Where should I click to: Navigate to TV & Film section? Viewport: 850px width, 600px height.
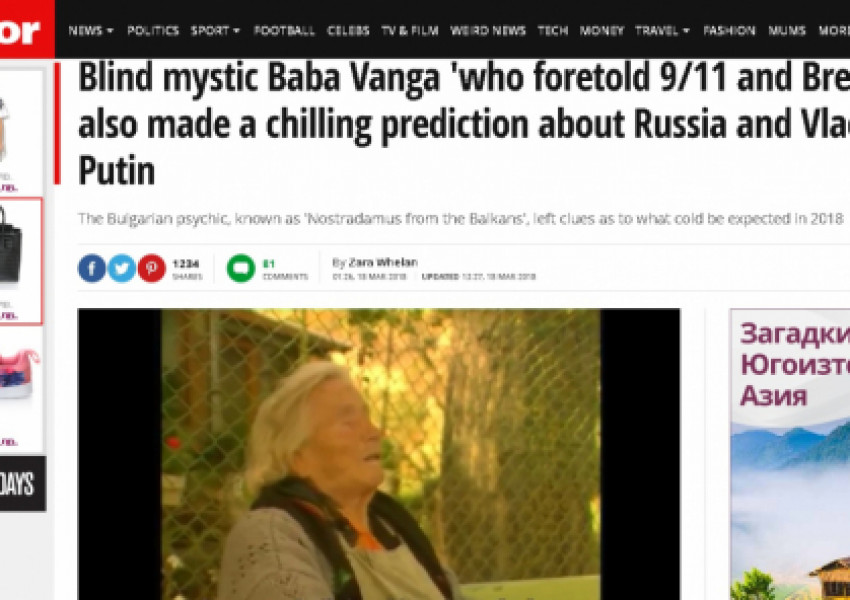pyautogui.click(x=410, y=31)
